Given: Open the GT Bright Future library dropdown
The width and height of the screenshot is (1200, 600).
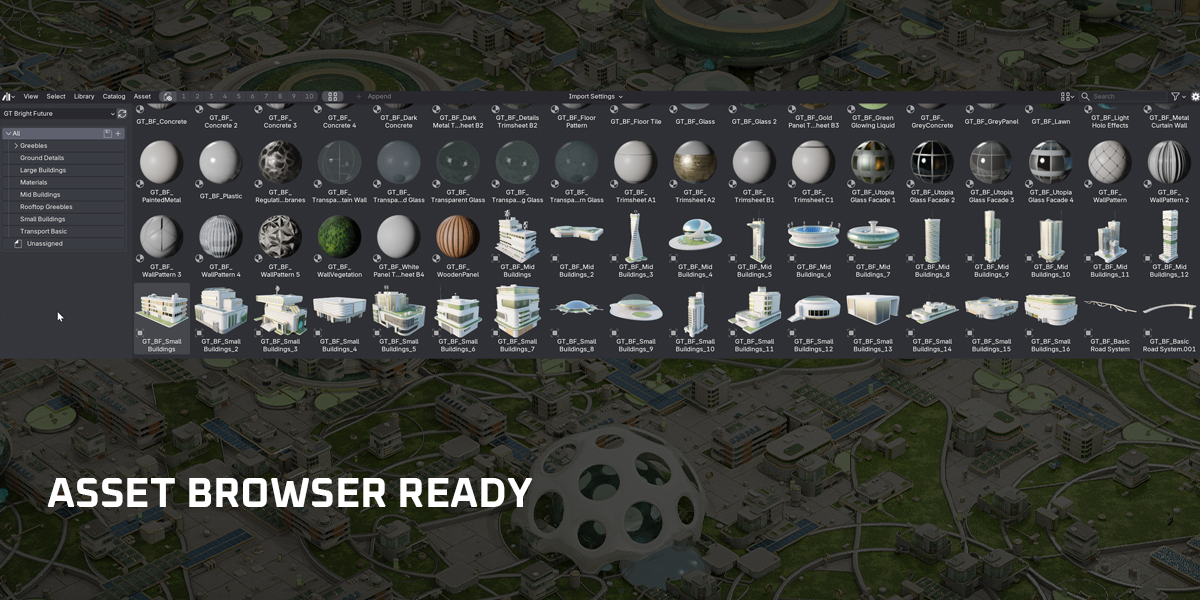Looking at the screenshot, I should (x=58, y=114).
